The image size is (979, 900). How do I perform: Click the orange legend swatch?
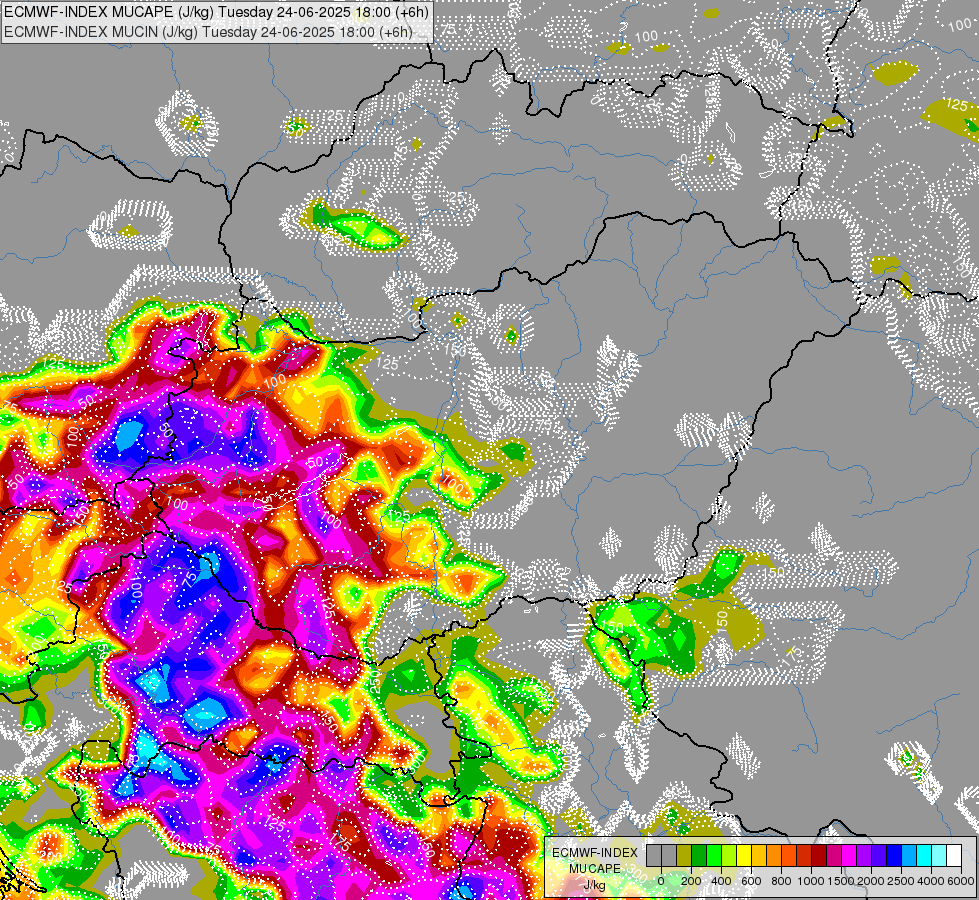point(774,856)
